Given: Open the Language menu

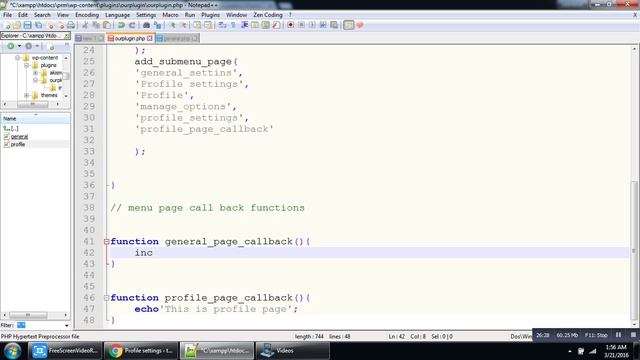Looking at the screenshot, I should [x=117, y=15].
